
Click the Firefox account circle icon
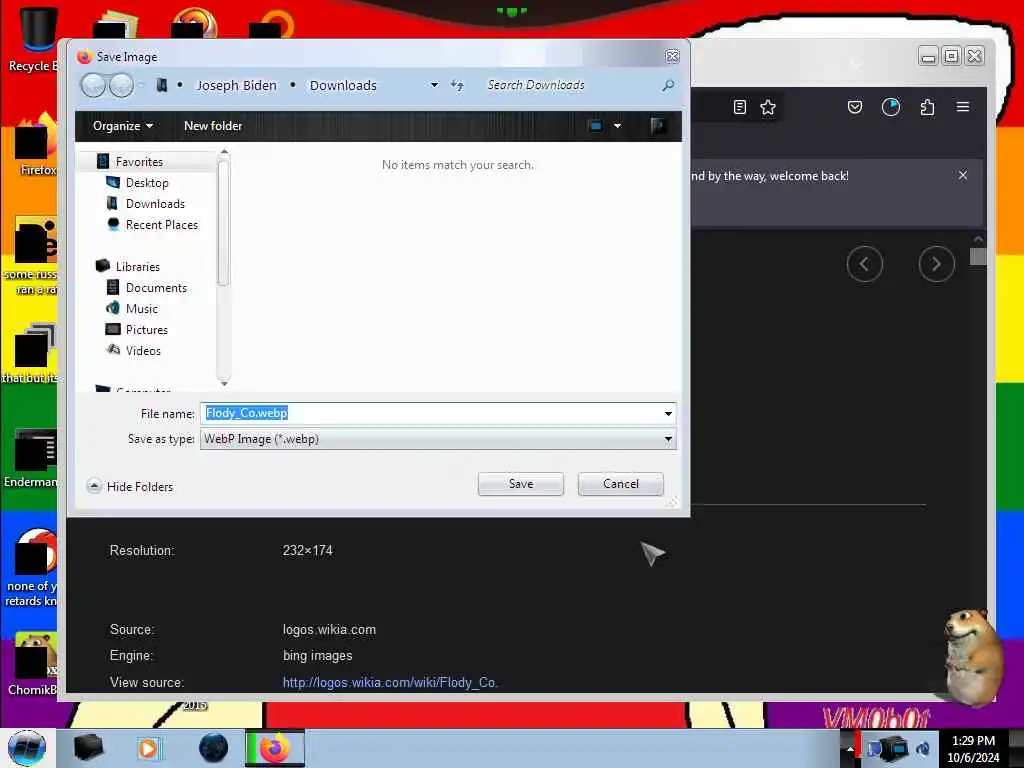tap(891, 107)
